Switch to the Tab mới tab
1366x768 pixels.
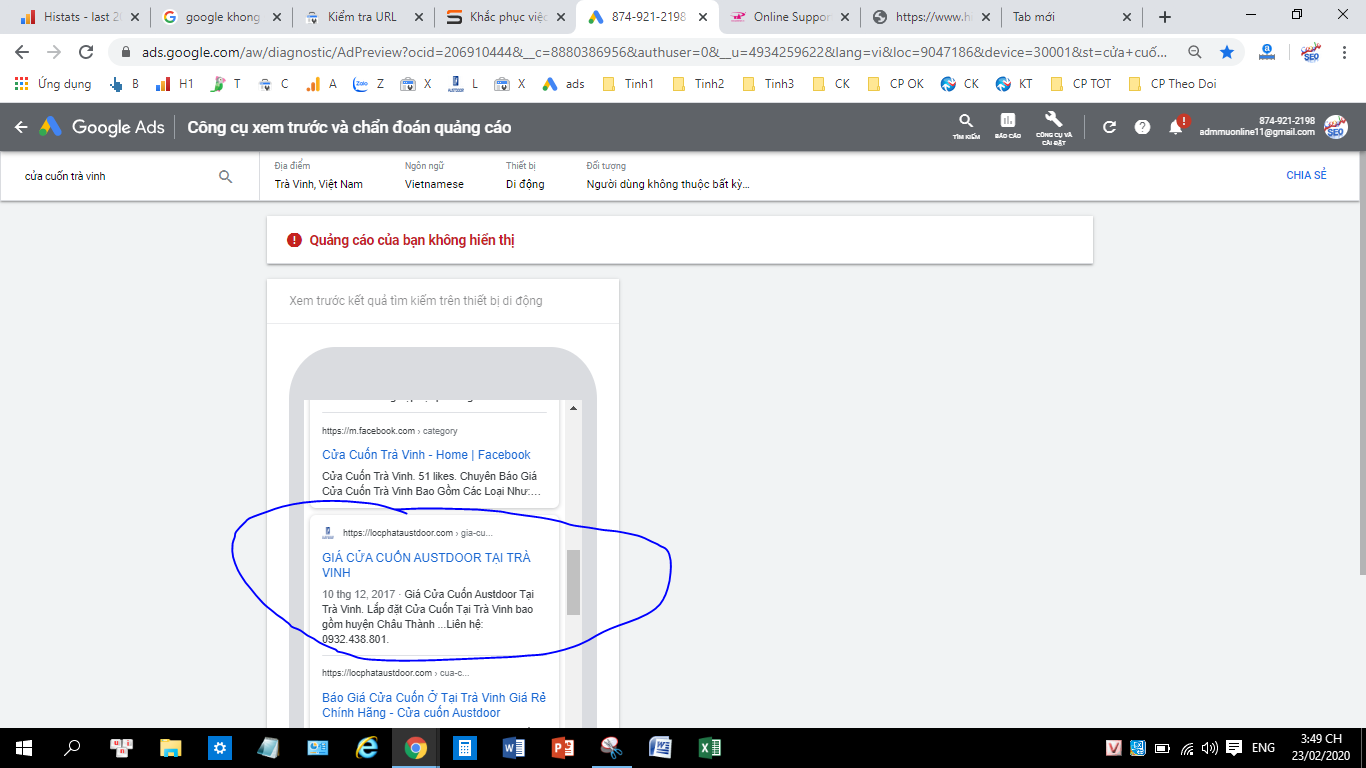pos(1074,17)
